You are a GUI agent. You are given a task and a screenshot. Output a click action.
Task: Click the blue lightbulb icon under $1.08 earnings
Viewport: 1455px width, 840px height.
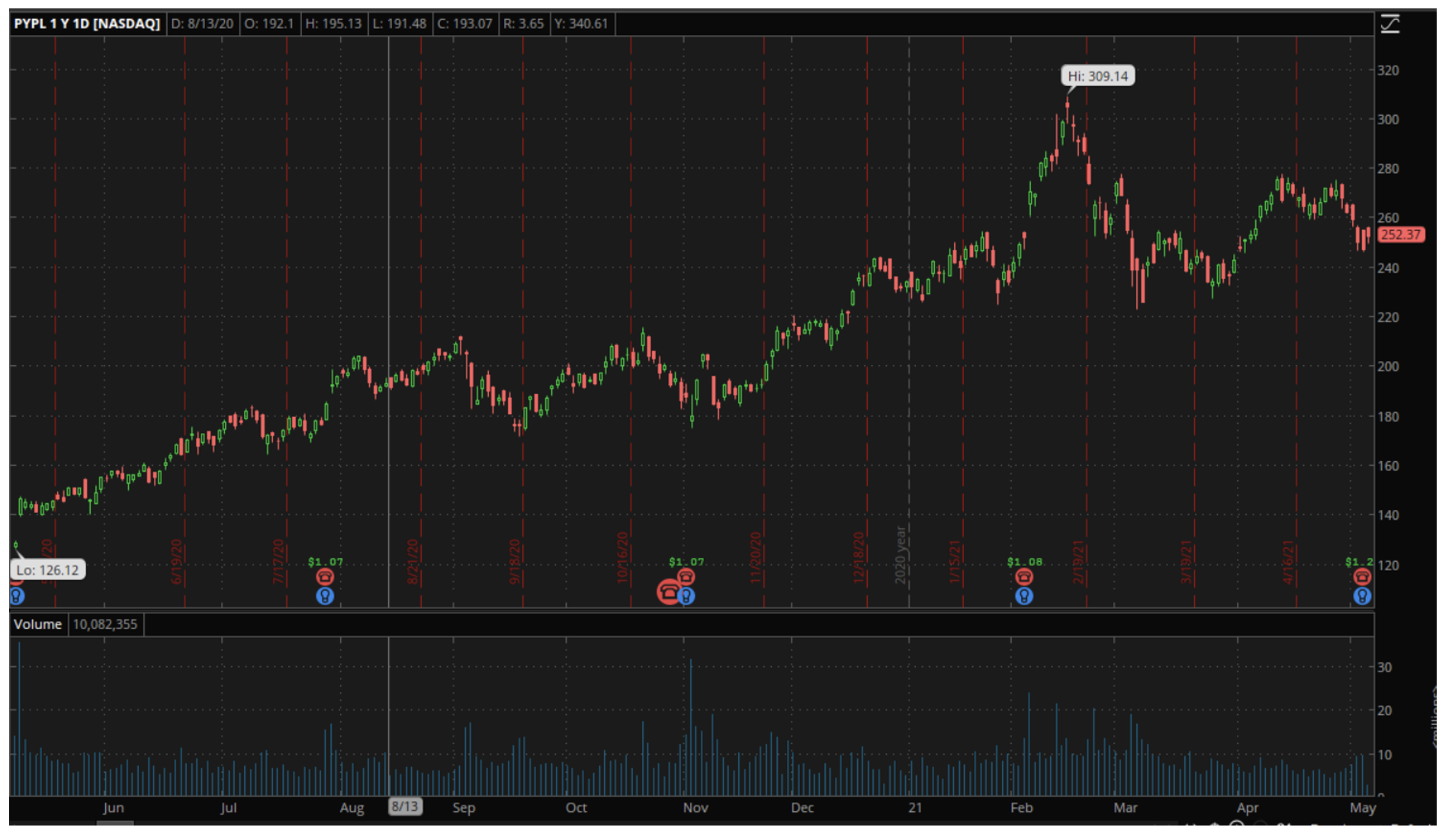tap(1024, 596)
